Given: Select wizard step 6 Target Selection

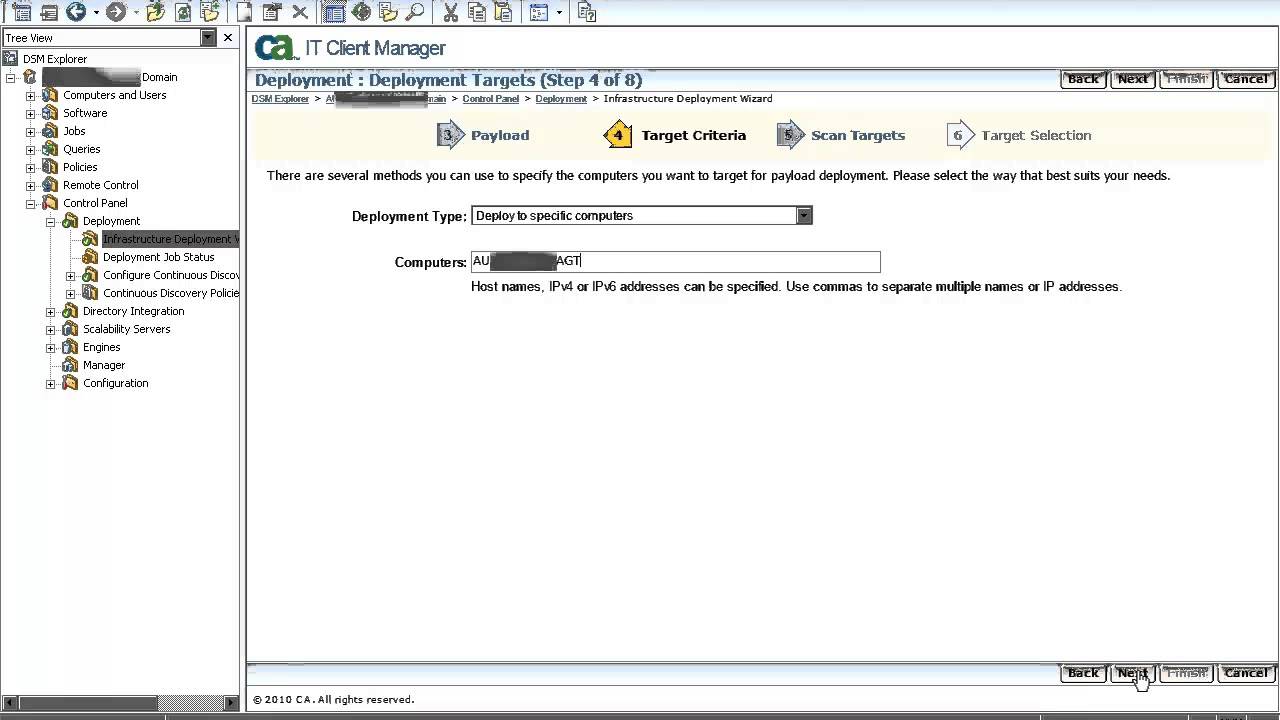Looking at the screenshot, I should [x=1019, y=135].
